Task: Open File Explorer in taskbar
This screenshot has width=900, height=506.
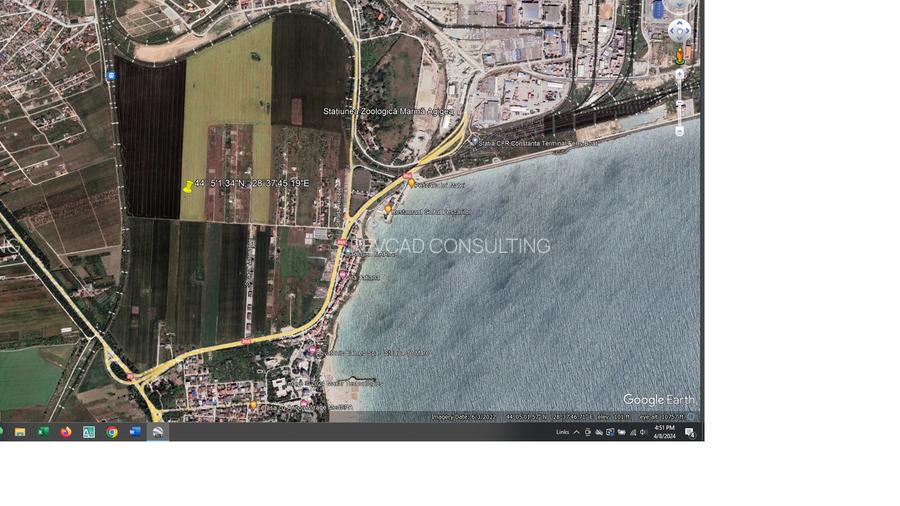Action: 20,432
